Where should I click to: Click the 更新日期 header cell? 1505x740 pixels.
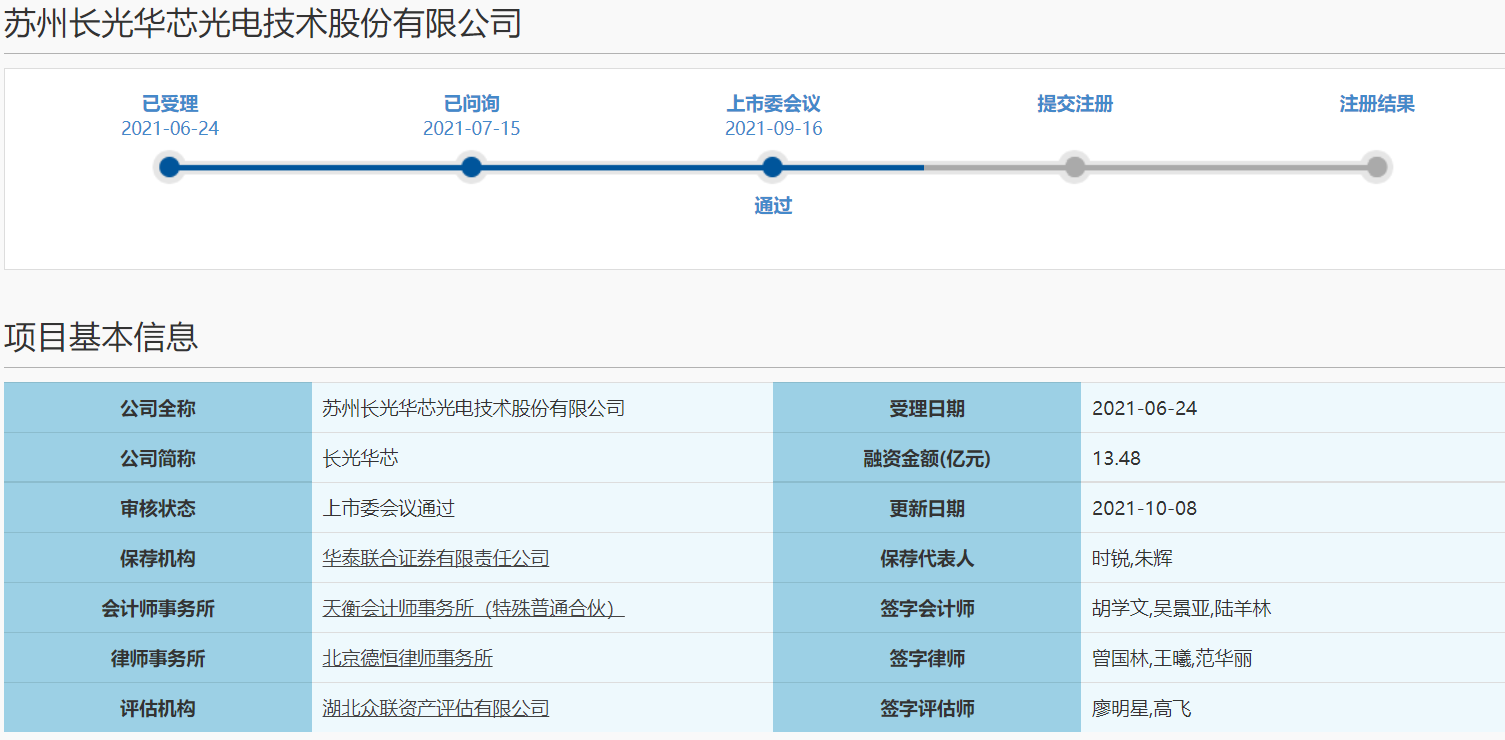coord(927,508)
